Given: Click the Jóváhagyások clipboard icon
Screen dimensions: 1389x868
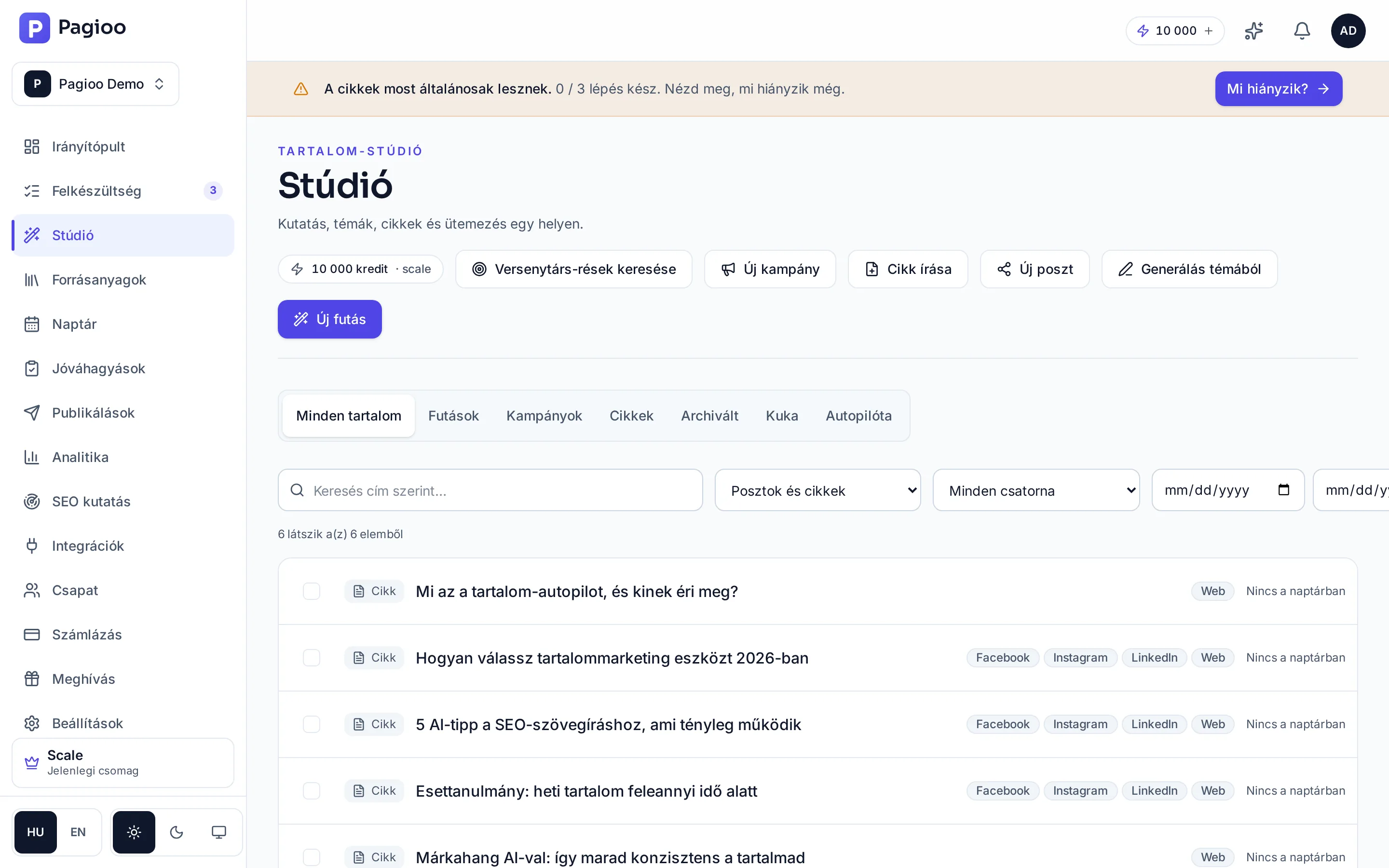Looking at the screenshot, I should coord(31,368).
